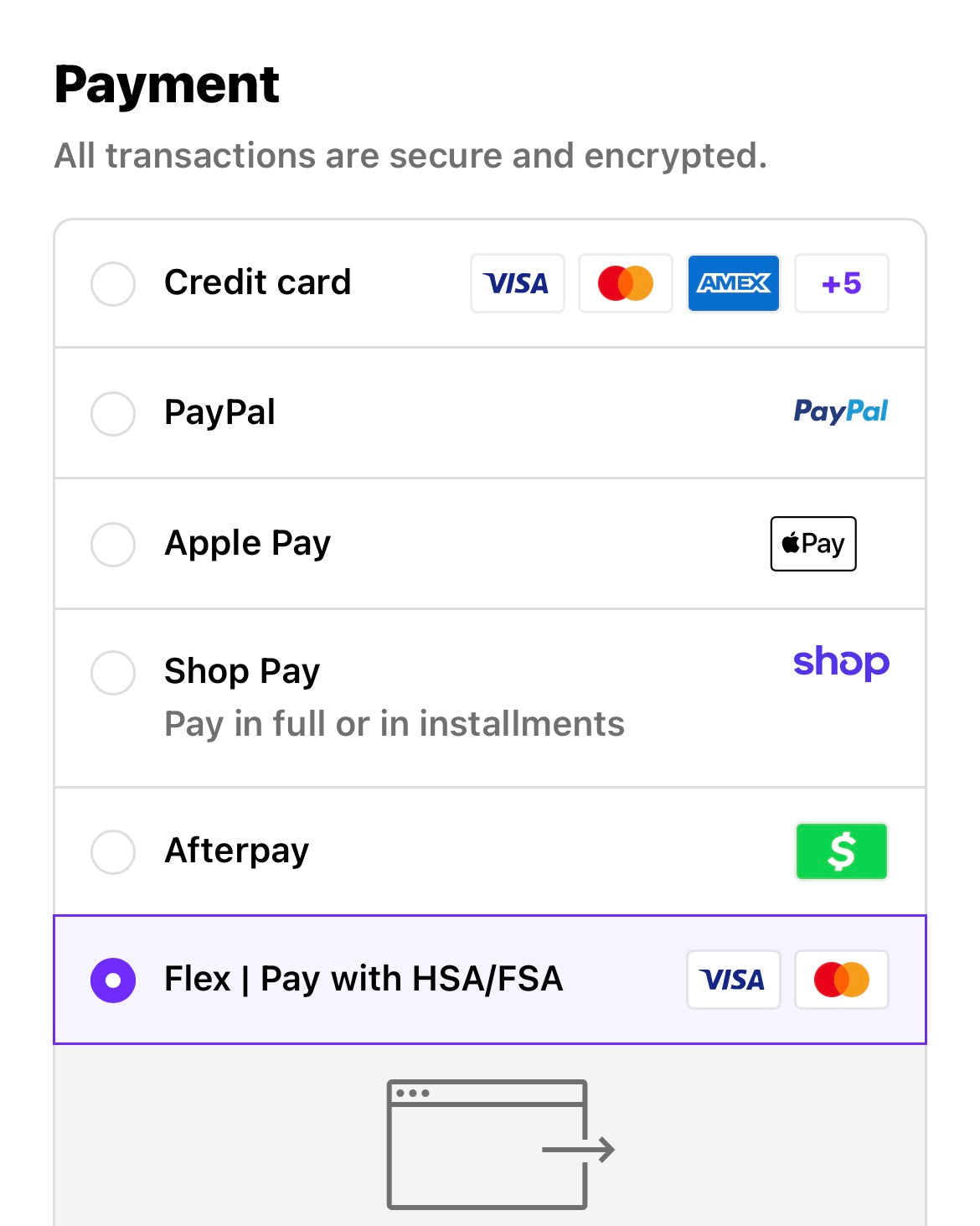
Task: Select the Shop Pay radio button
Action: 113,672
